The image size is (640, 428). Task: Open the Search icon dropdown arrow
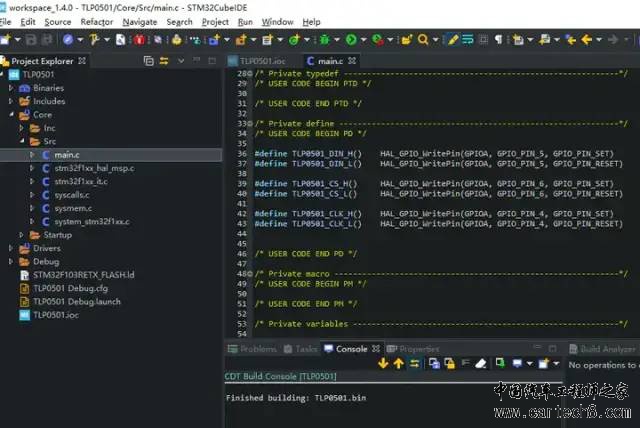435,40
